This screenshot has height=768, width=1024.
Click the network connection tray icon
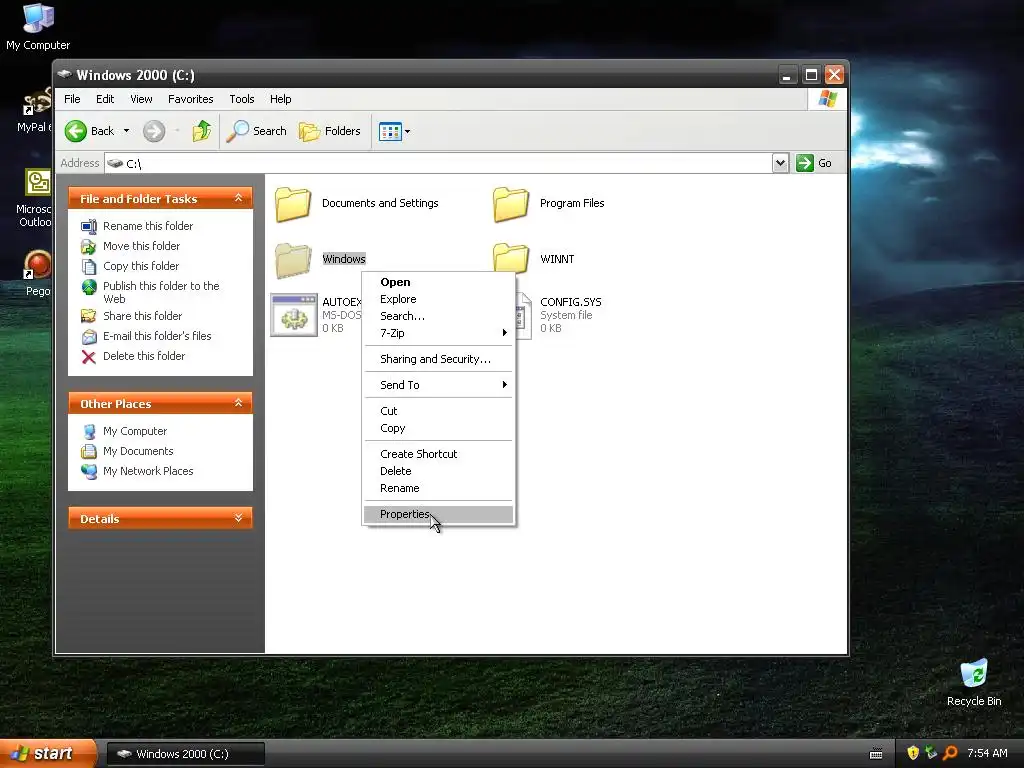pos(931,754)
